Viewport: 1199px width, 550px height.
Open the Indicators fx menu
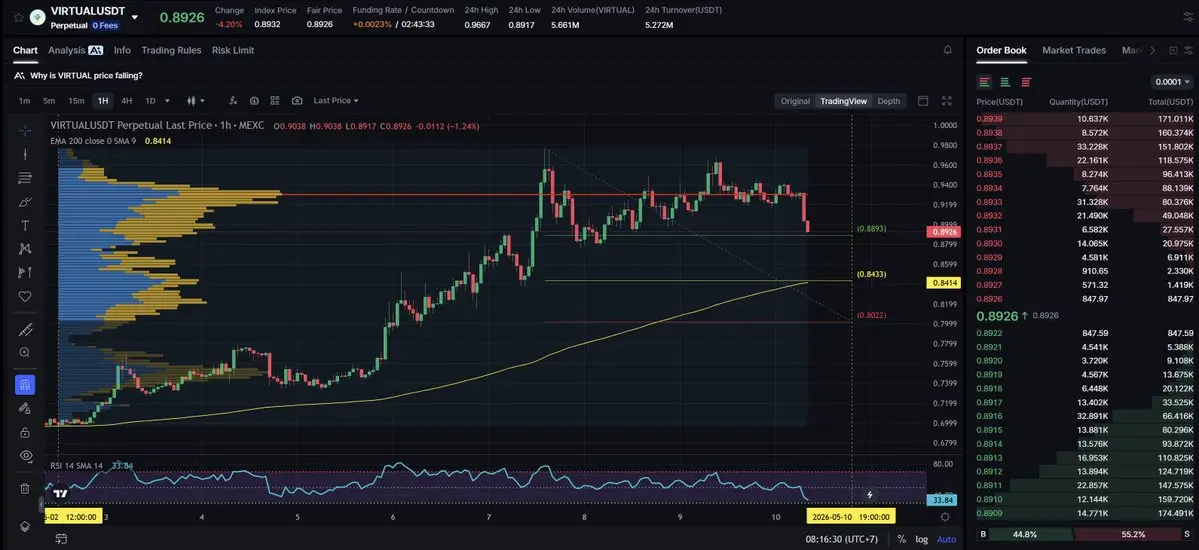(233, 101)
